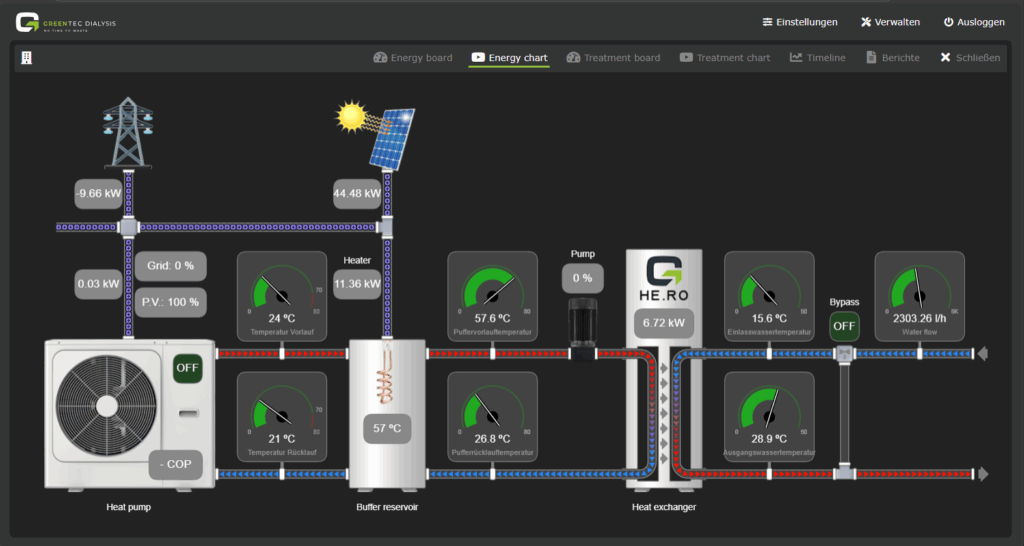The width and height of the screenshot is (1024, 546).
Task: Toggle the Bypass OFF switch
Action: click(845, 326)
